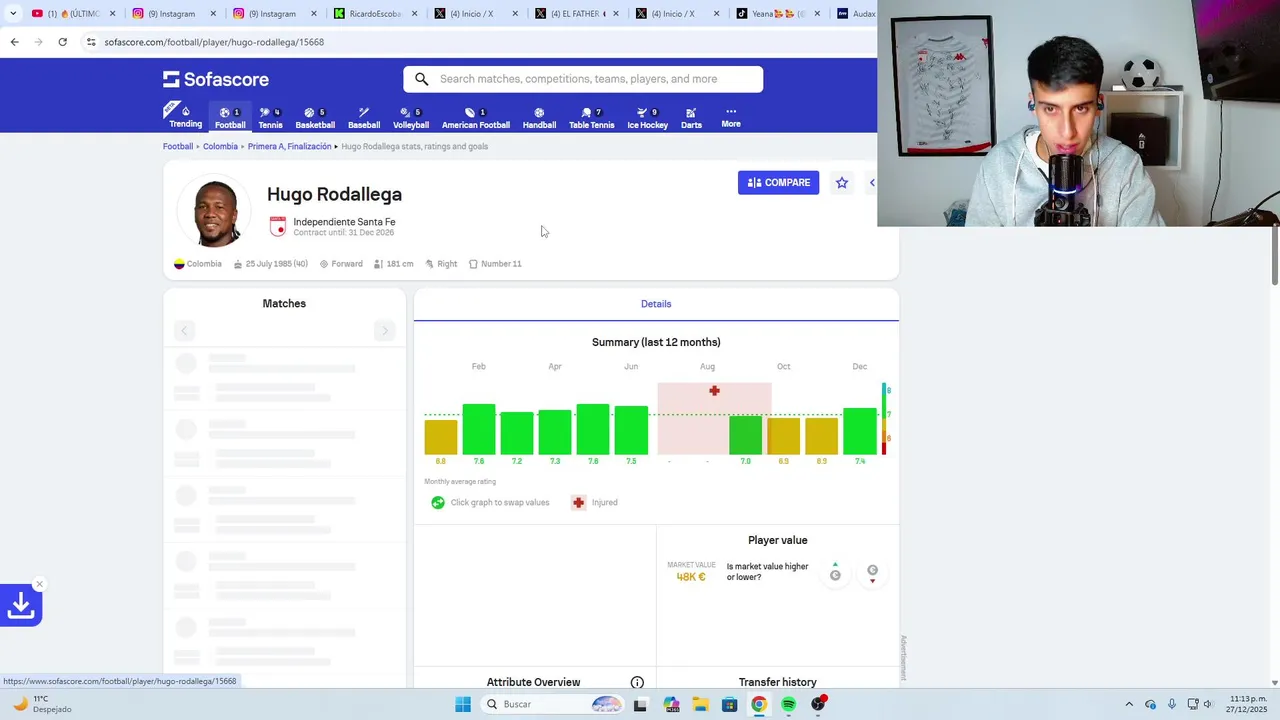The height and width of the screenshot is (720, 1280).
Task: Open the American Football section
Action: pyautogui.click(x=476, y=117)
